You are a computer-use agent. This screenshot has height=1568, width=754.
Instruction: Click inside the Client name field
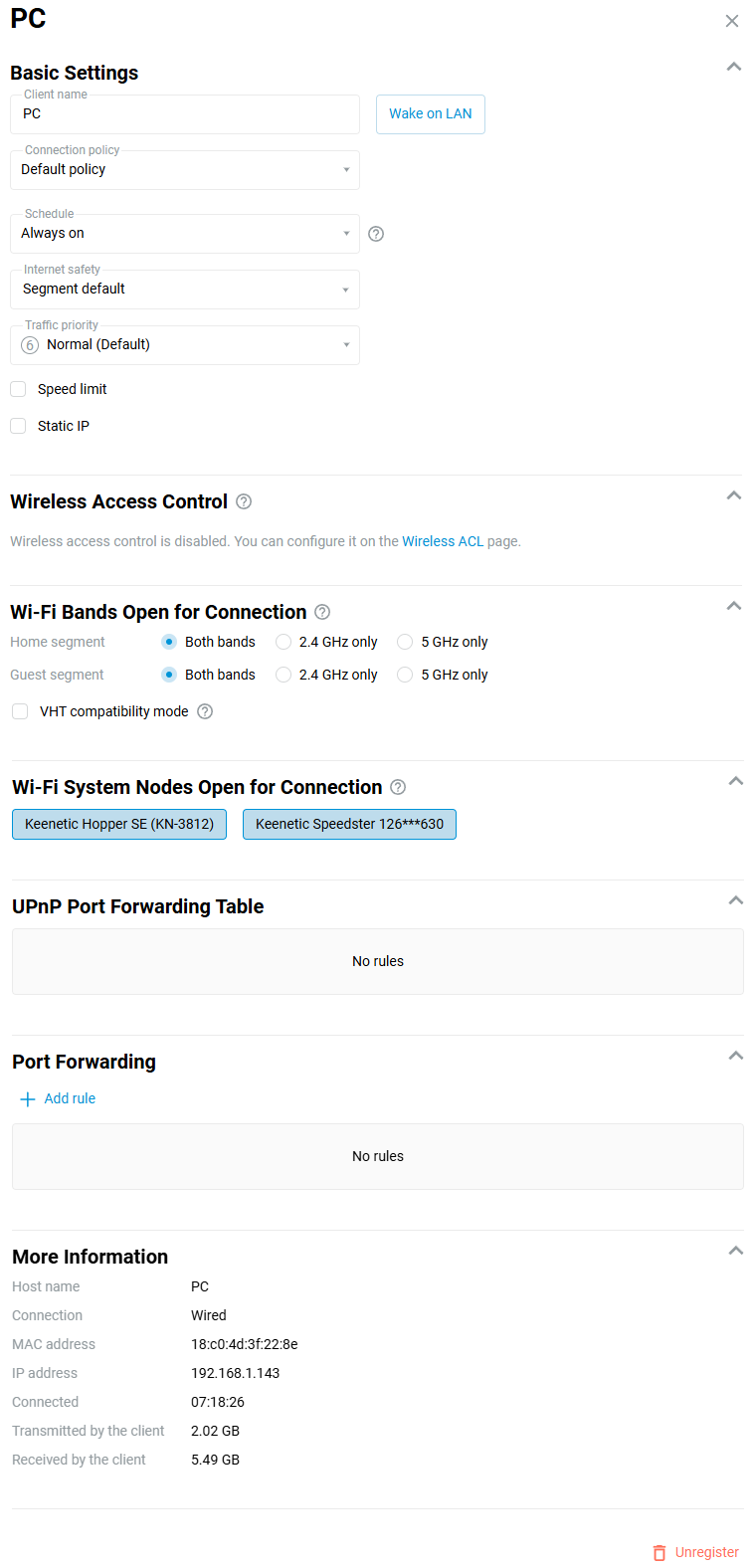pos(184,113)
